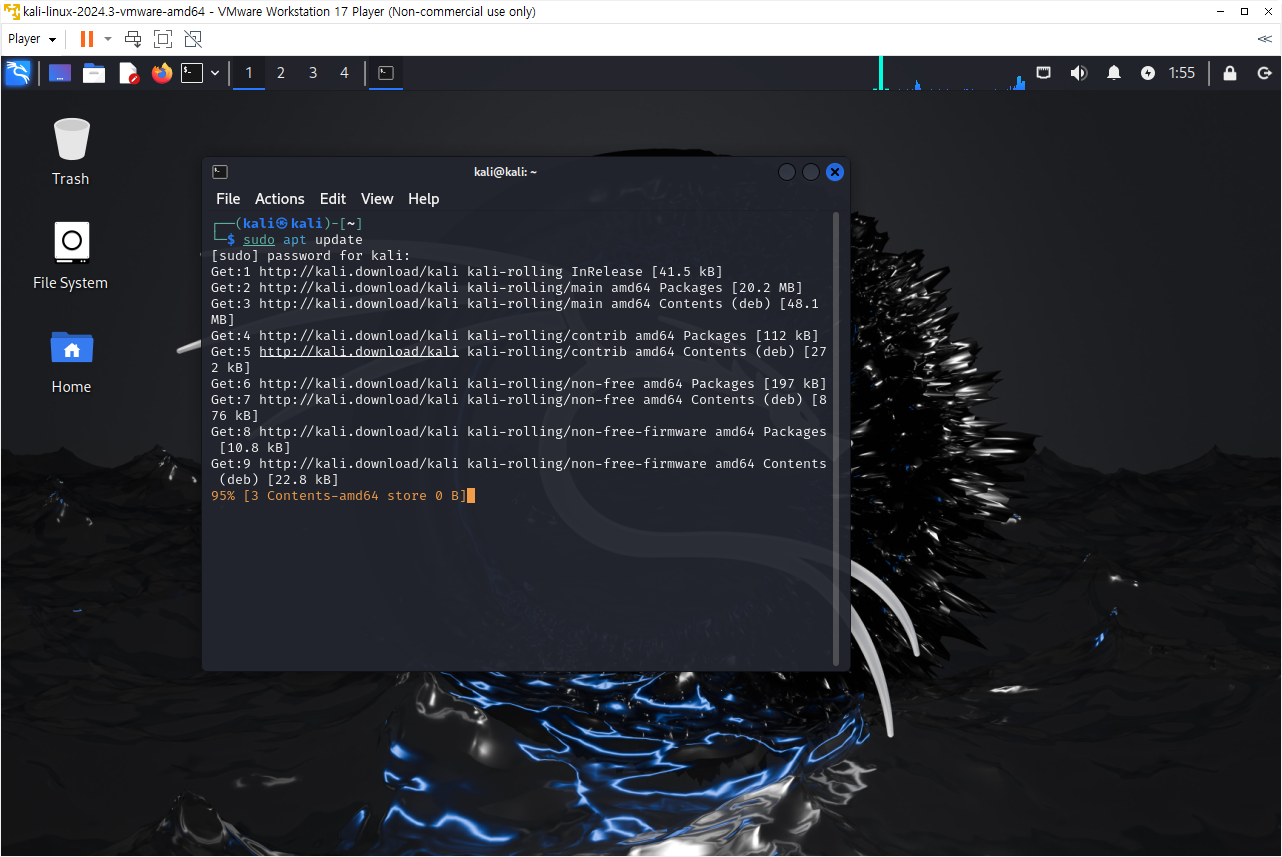Open the Trash desktop icon
The width and height of the screenshot is (1282, 857).
point(71,151)
